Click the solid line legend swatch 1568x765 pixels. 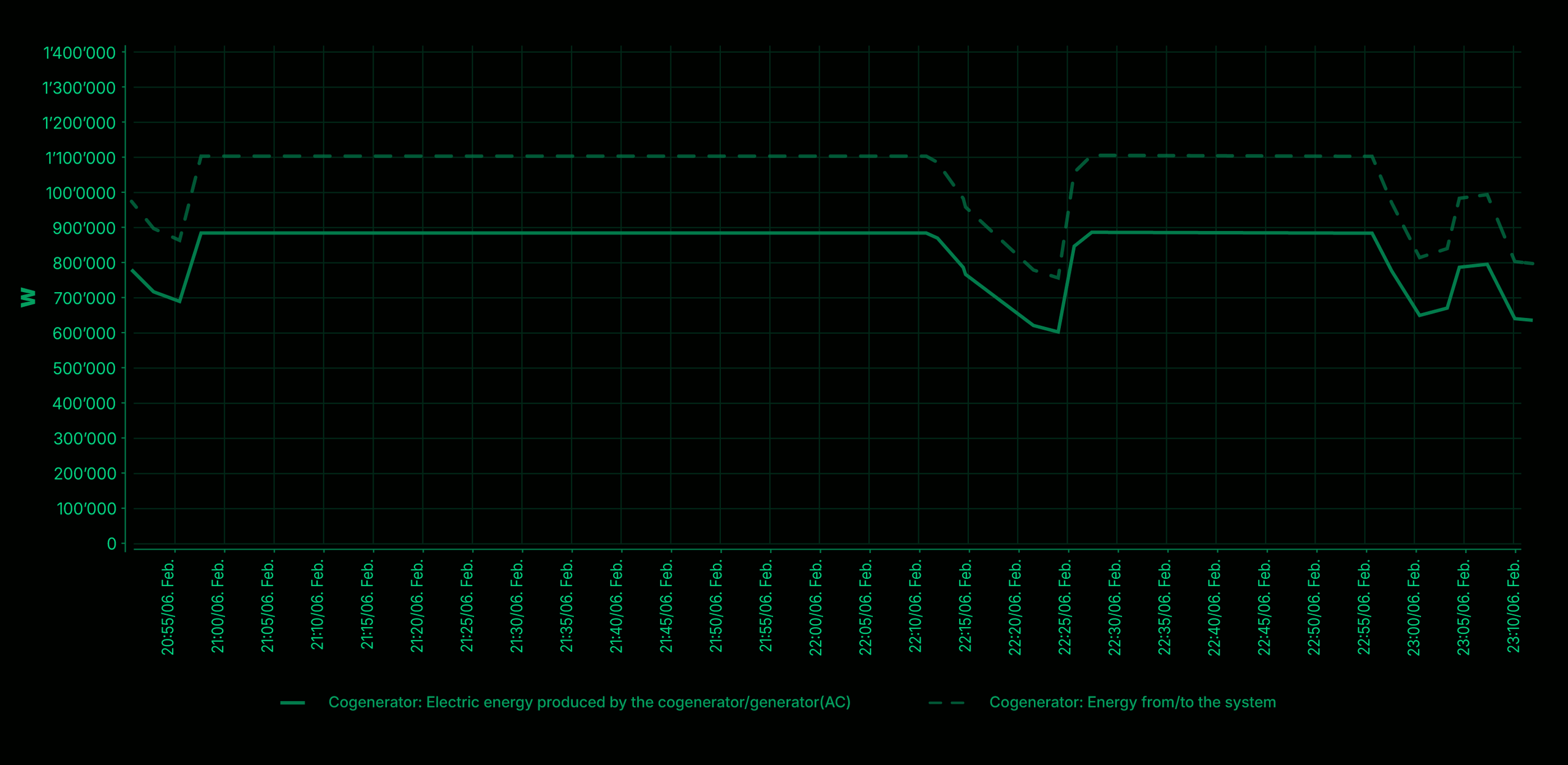point(293,703)
